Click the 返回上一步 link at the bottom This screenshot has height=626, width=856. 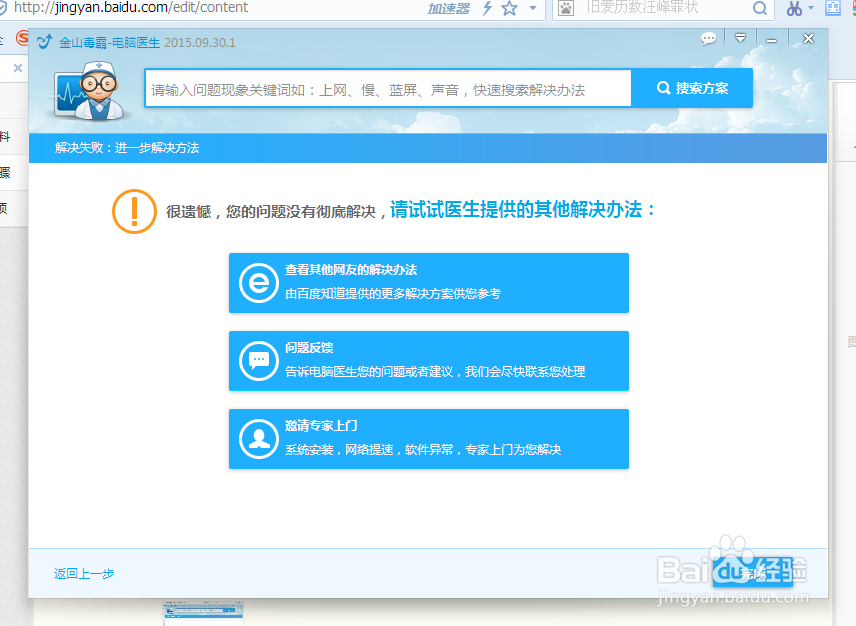tap(83, 573)
